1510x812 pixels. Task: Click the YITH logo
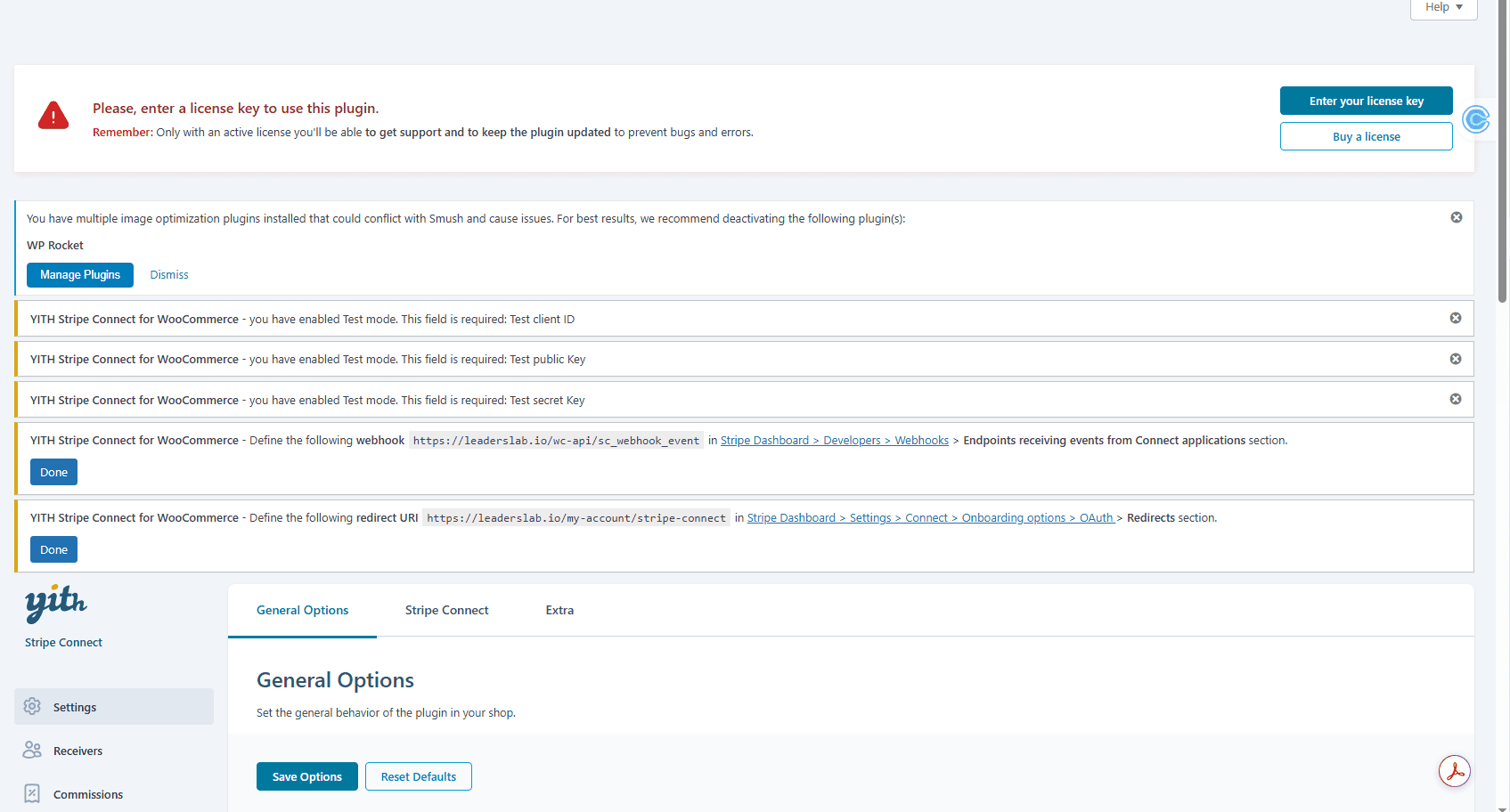[x=56, y=604]
